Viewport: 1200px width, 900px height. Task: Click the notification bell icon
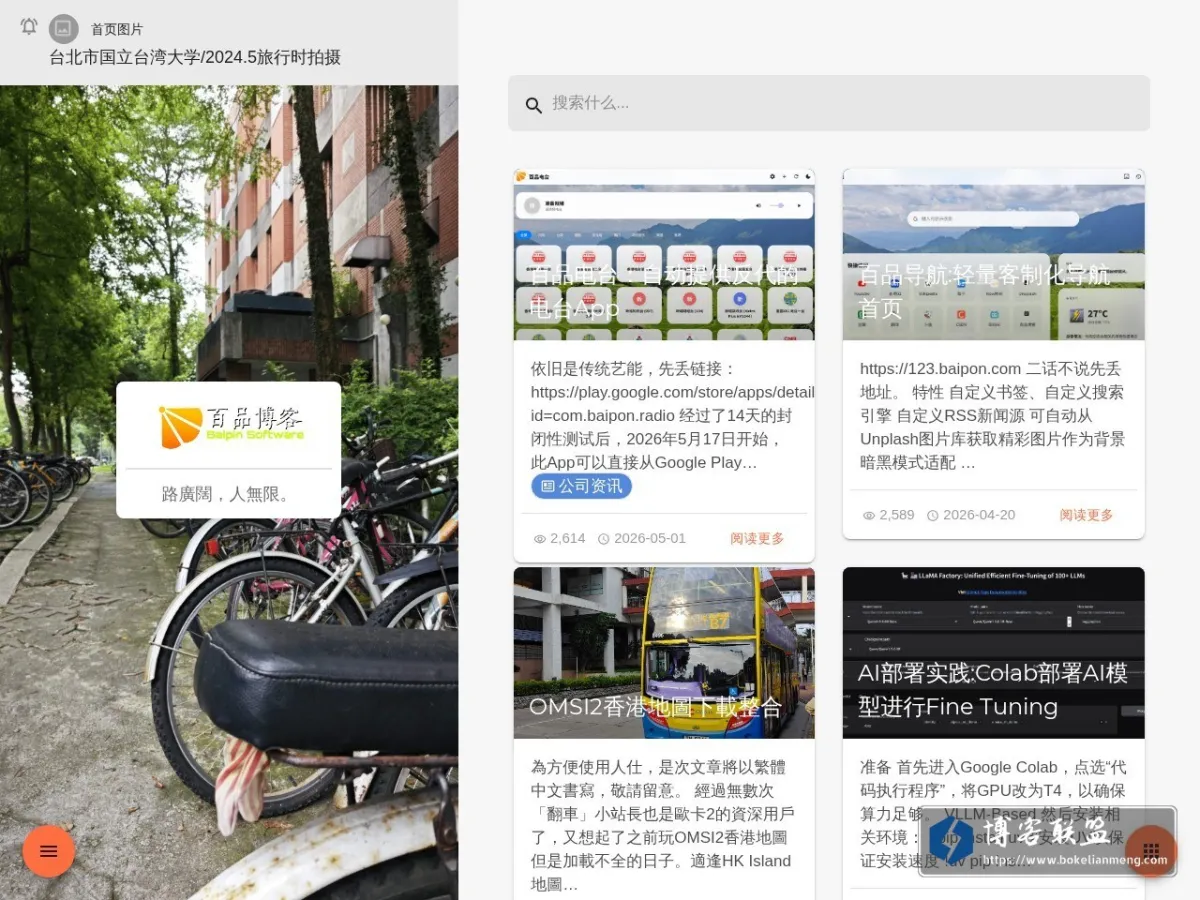(29, 27)
